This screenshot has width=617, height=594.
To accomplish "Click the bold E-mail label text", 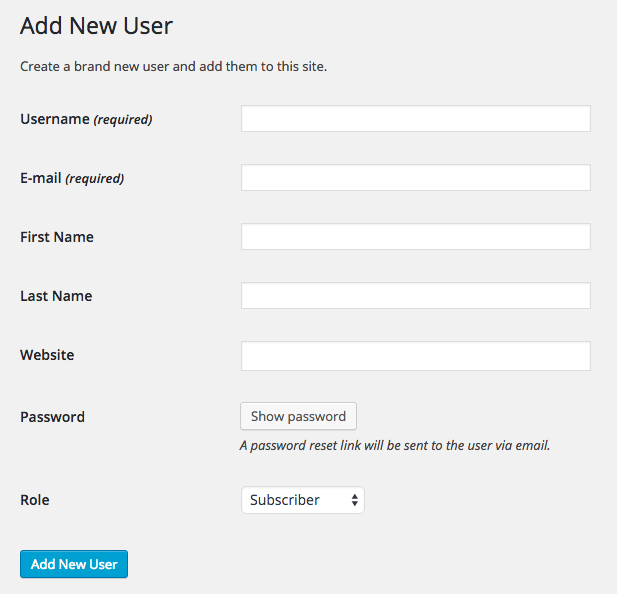I will tap(41, 178).
